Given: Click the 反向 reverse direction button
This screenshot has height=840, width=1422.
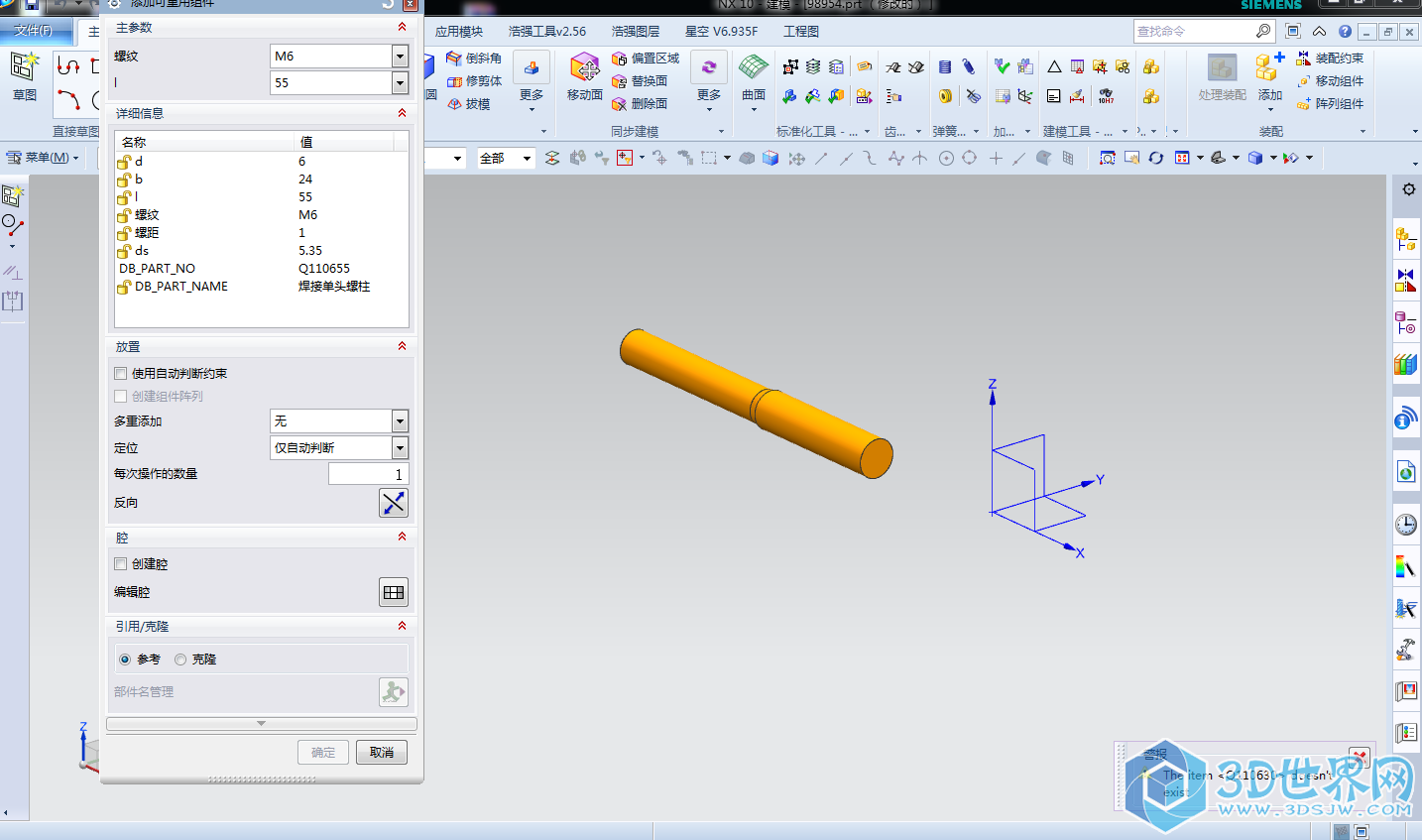Looking at the screenshot, I should pos(394,503).
